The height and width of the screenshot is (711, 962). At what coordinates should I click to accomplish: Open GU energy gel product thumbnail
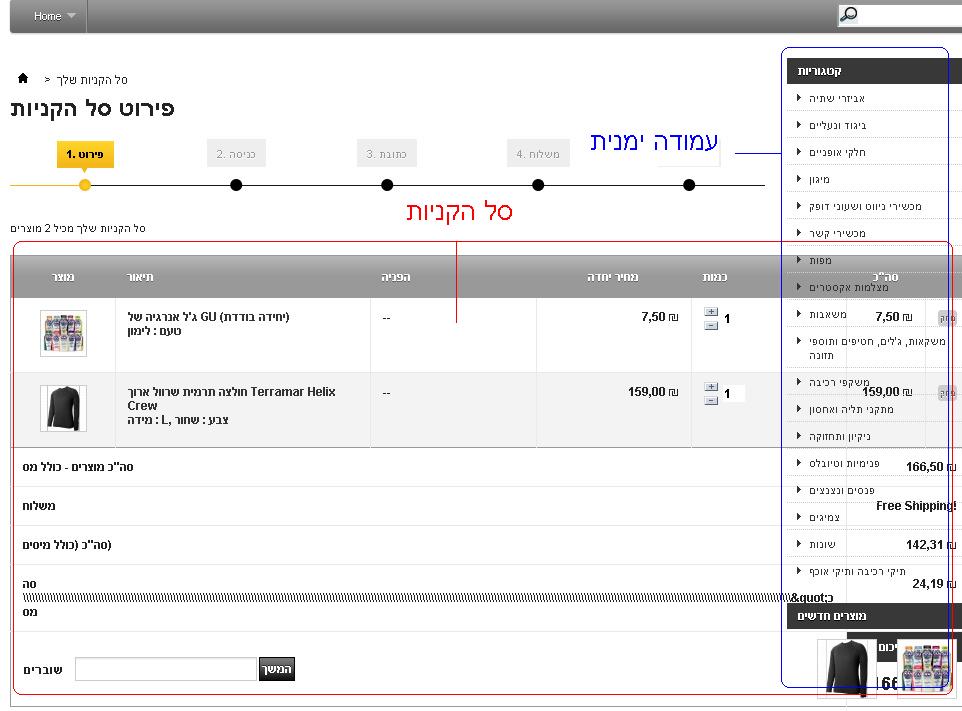click(x=63, y=333)
